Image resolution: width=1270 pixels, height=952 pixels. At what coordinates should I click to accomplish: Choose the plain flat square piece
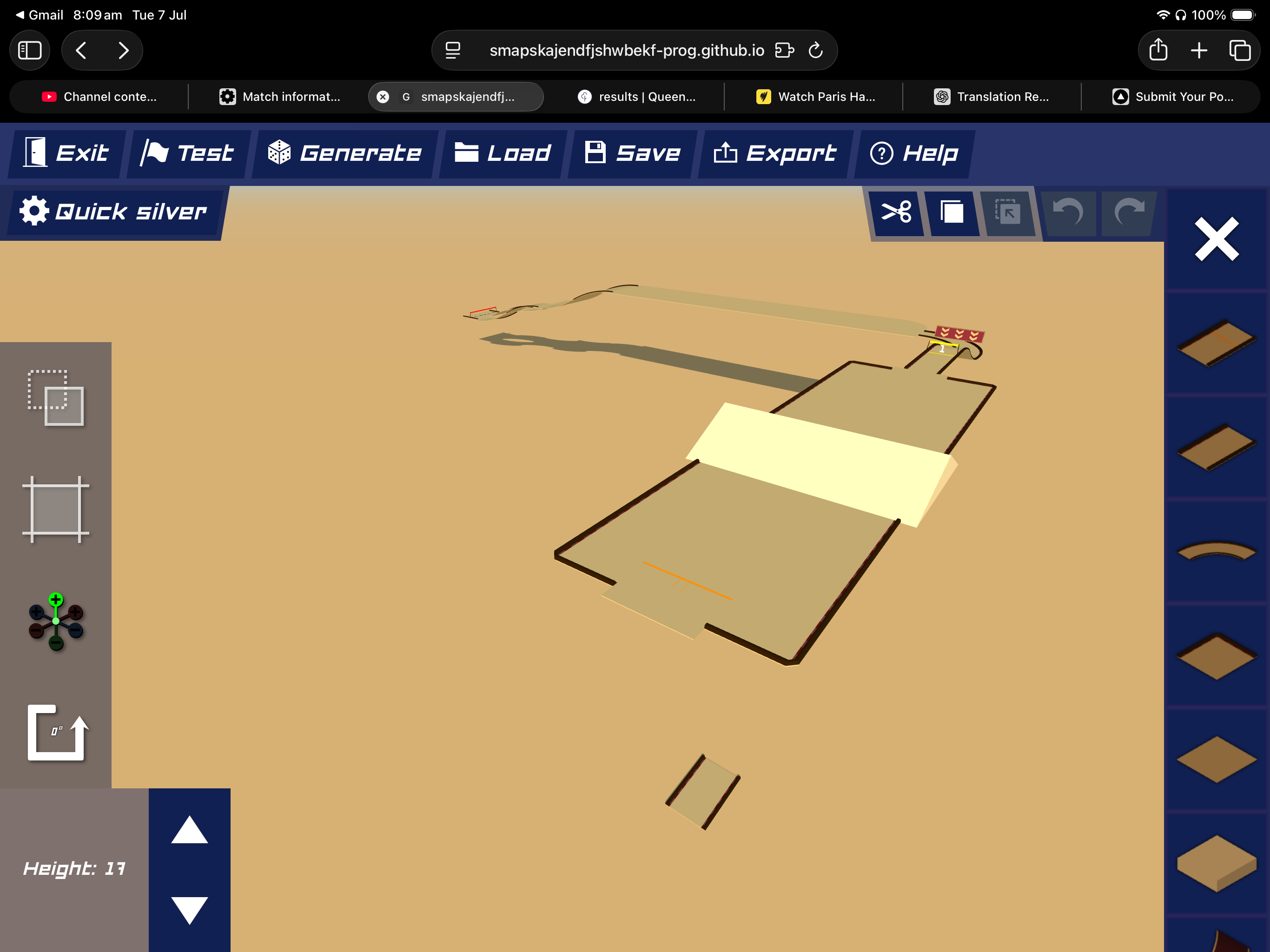click(x=1216, y=760)
